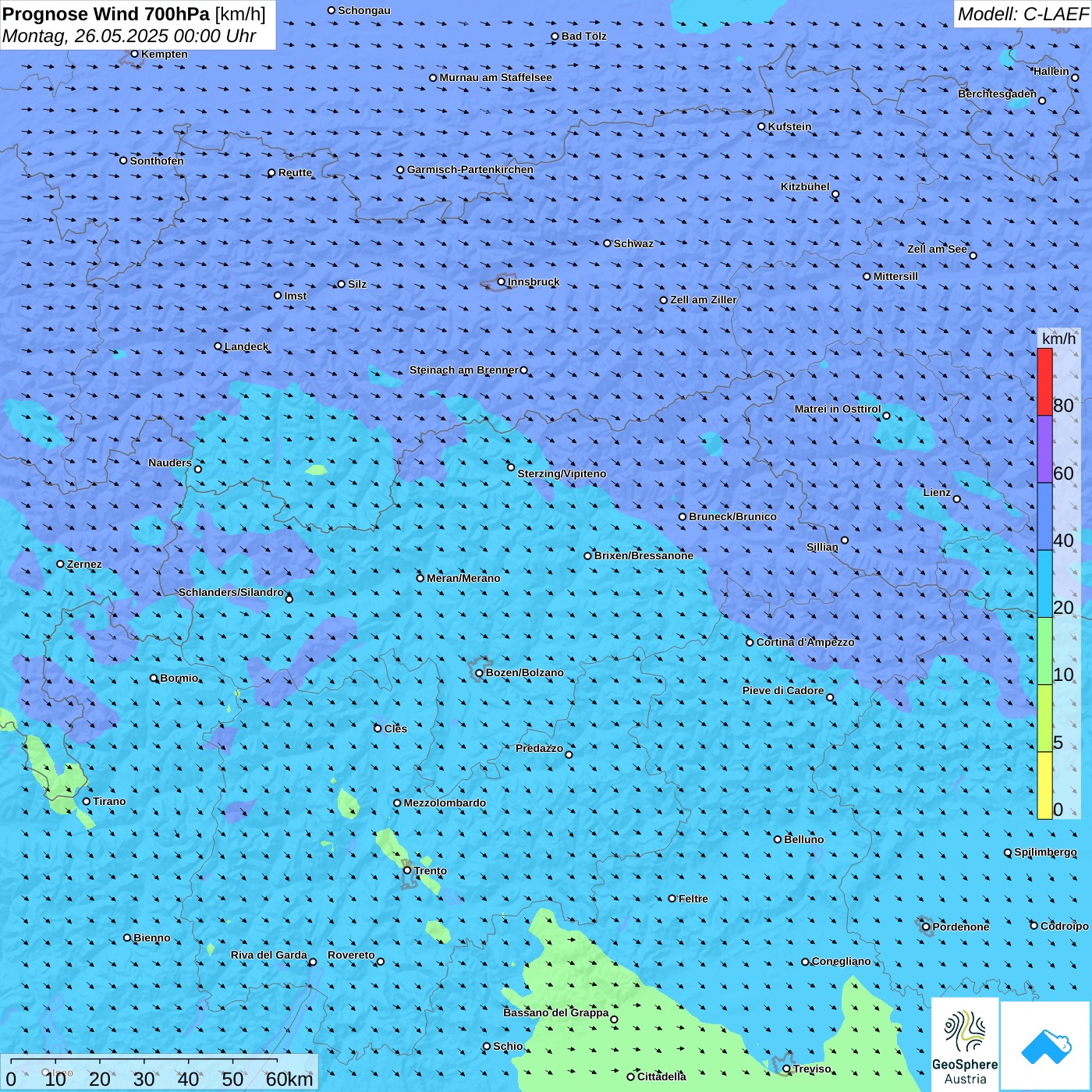Click the Bozen/Bolzano city marker

pyautogui.click(x=480, y=673)
